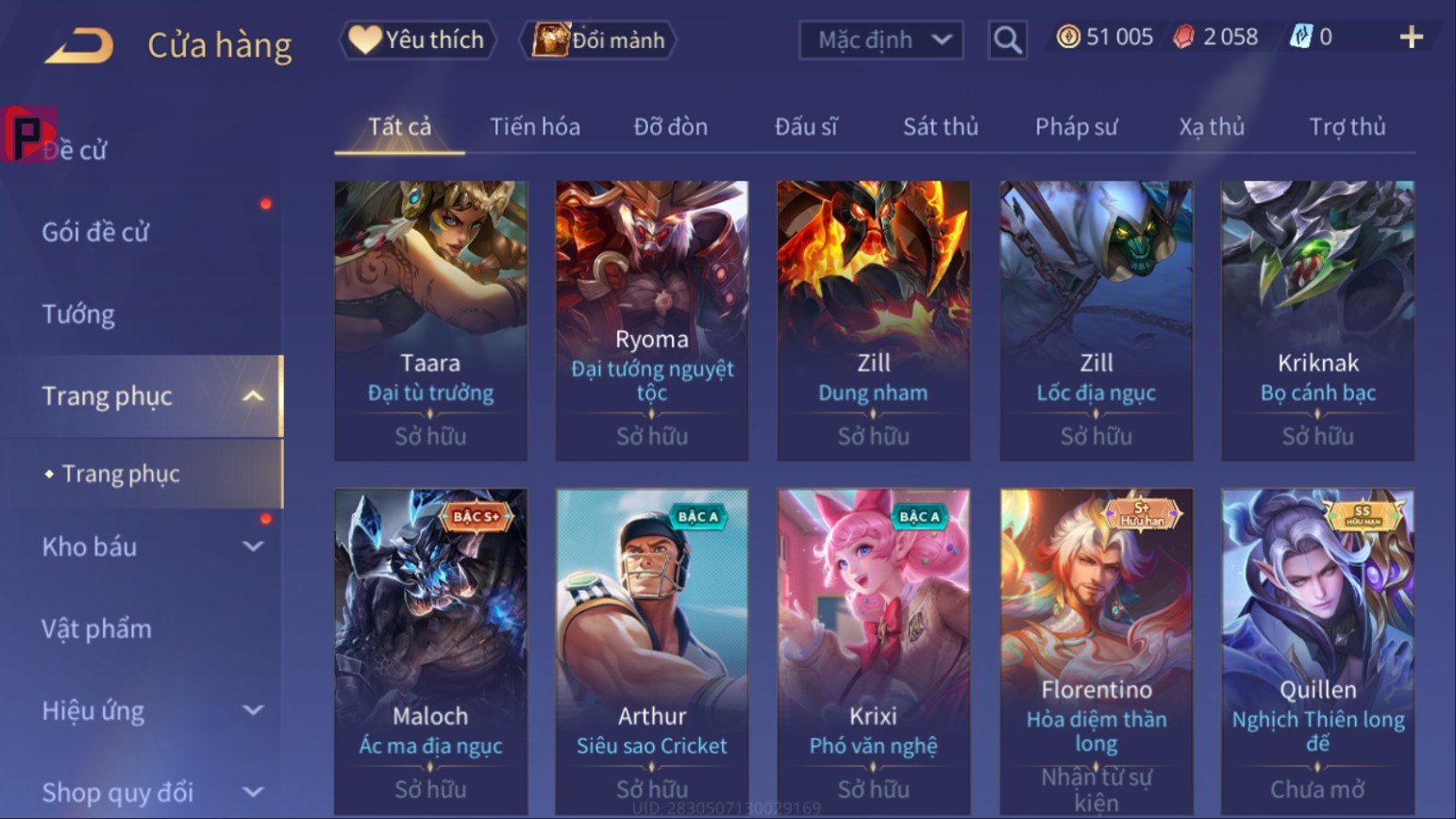The width and height of the screenshot is (1456, 819).
Task: Open the search magnifier icon
Action: point(1007,40)
